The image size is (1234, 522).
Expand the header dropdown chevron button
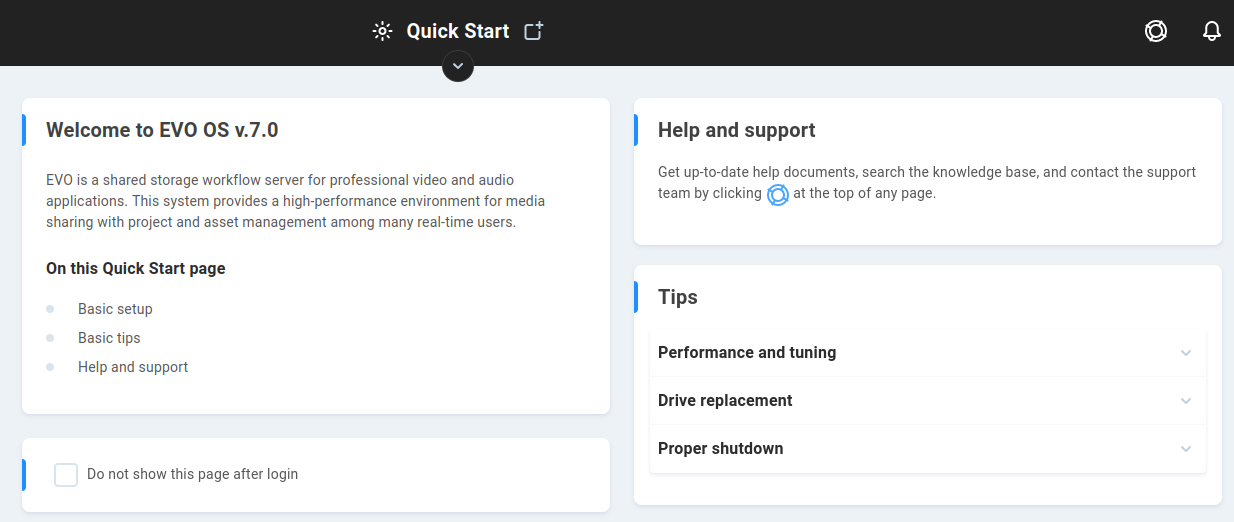[458, 66]
